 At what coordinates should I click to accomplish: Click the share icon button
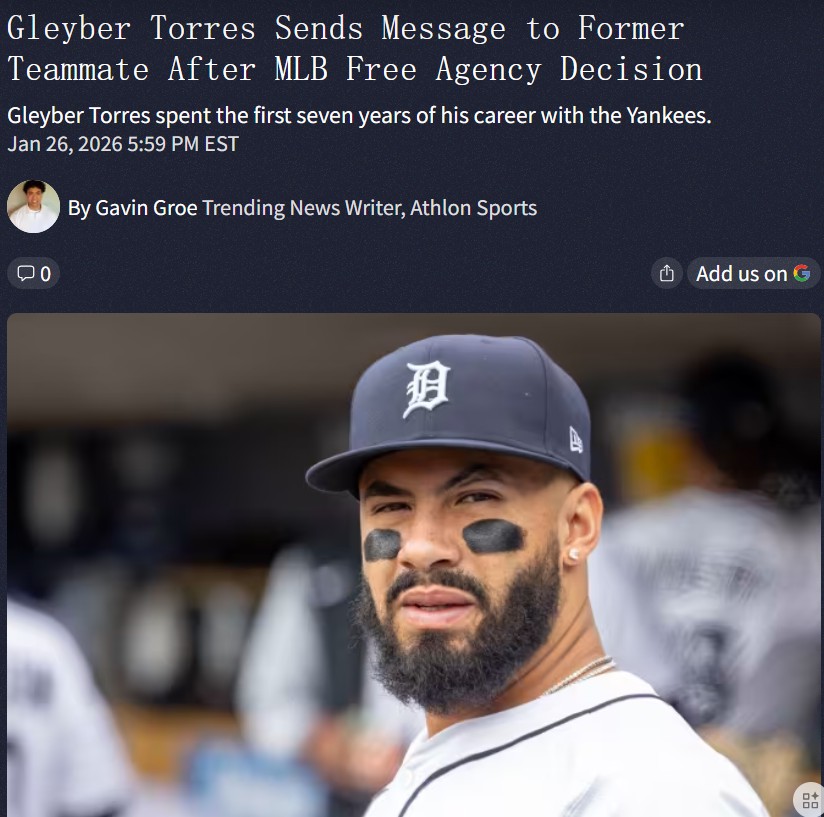(666, 273)
